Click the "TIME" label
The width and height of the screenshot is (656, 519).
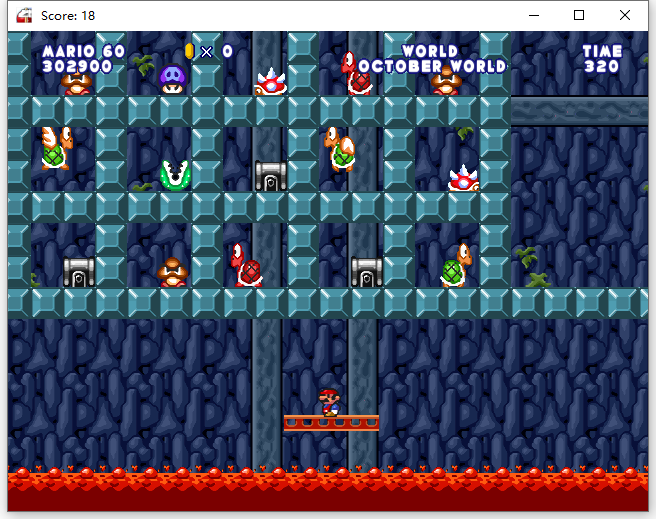click(602, 51)
